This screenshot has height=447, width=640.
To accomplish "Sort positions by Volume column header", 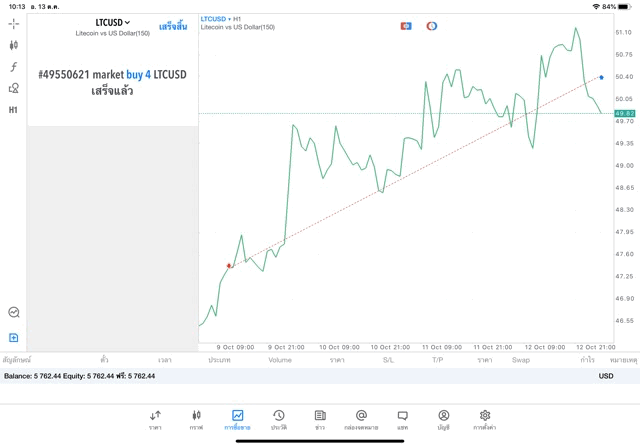I will pos(280,360).
